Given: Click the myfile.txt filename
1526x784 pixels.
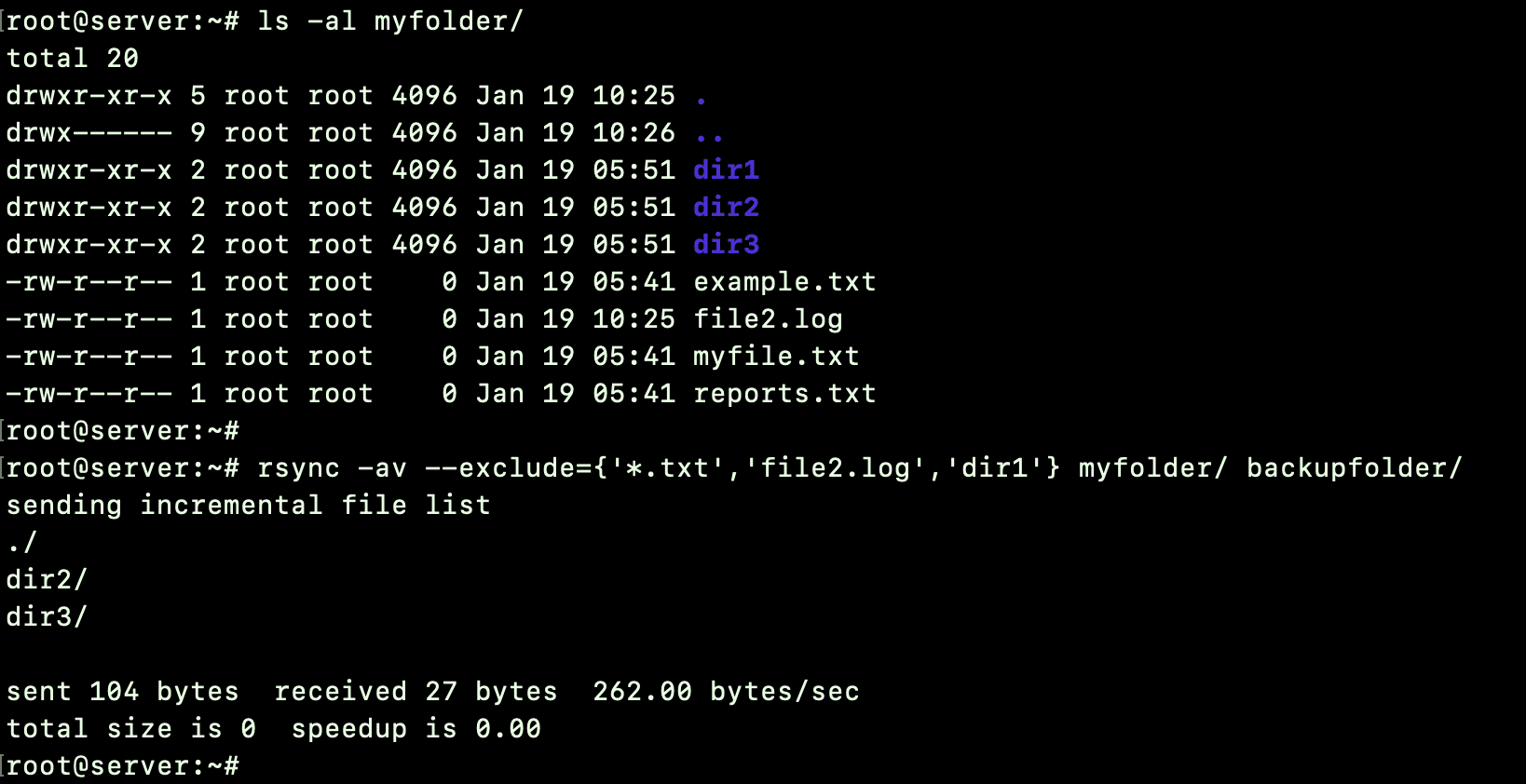Looking at the screenshot, I should point(776,357).
